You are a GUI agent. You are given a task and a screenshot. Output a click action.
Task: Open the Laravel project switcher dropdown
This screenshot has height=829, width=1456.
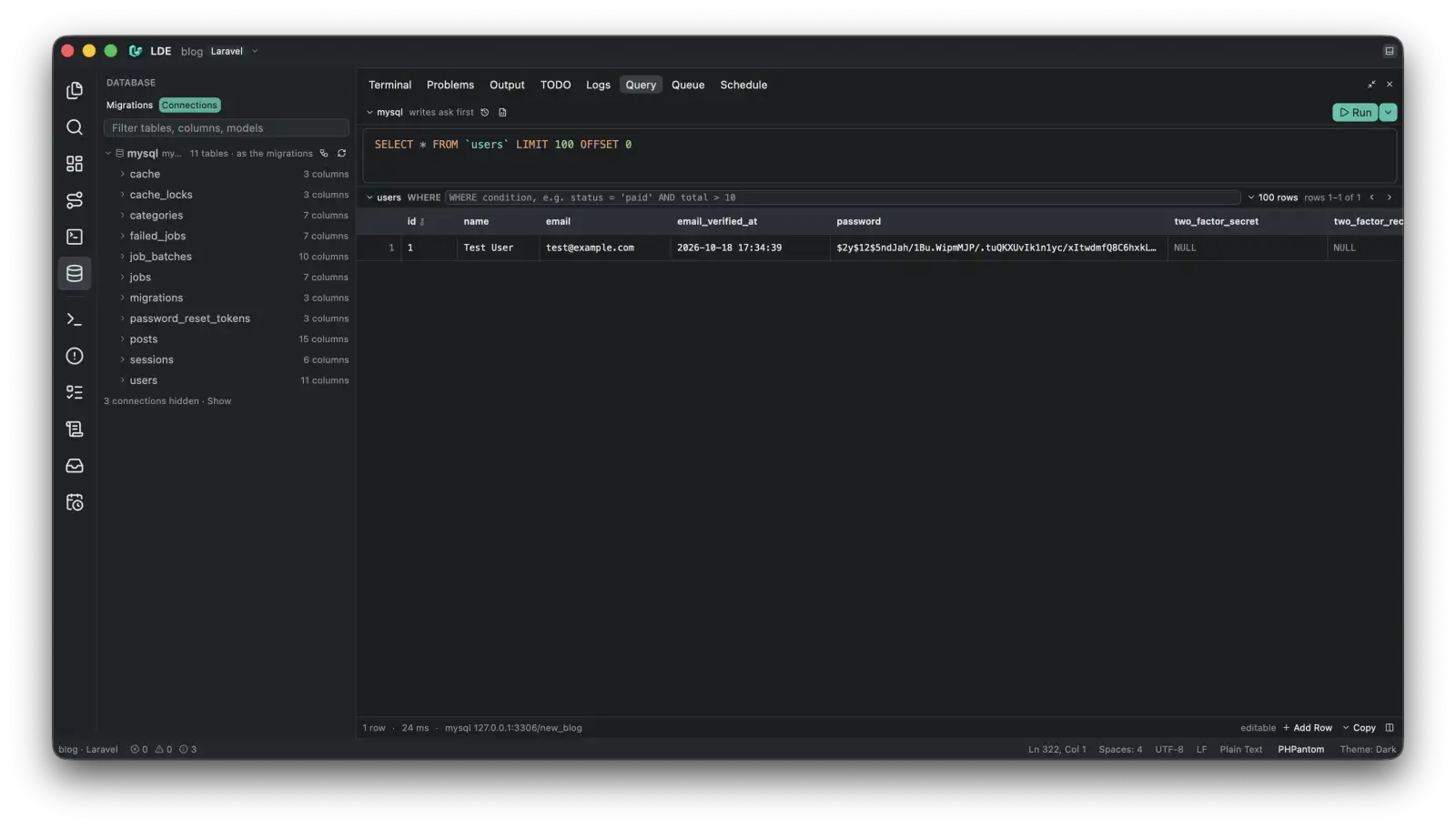[x=235, y=51]
